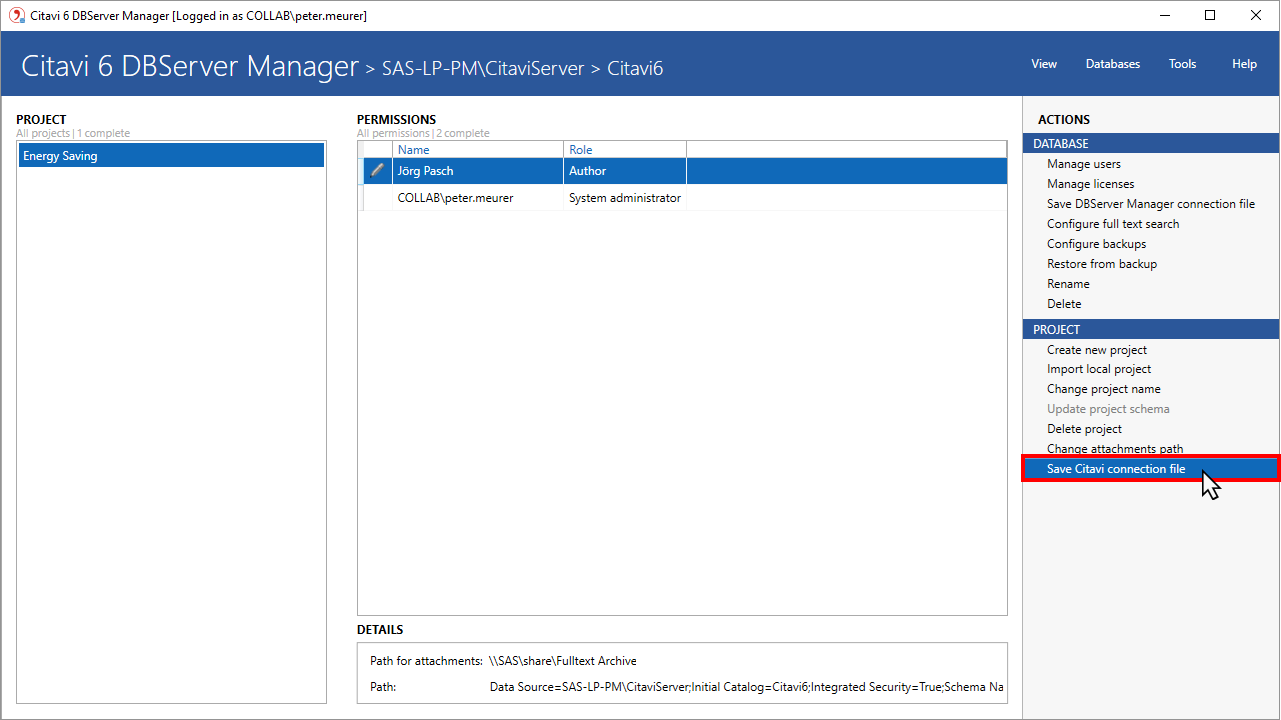Sort permissions by Role column header

[x=581, y=150]
